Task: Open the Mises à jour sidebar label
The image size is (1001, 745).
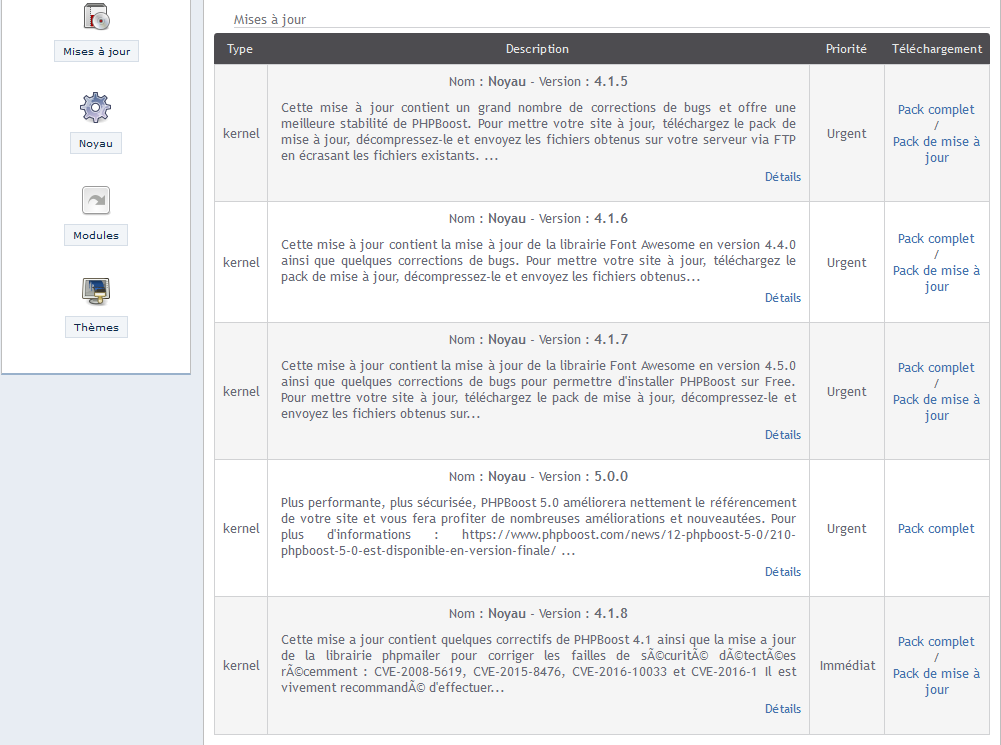Action: [x=96, y=52]
